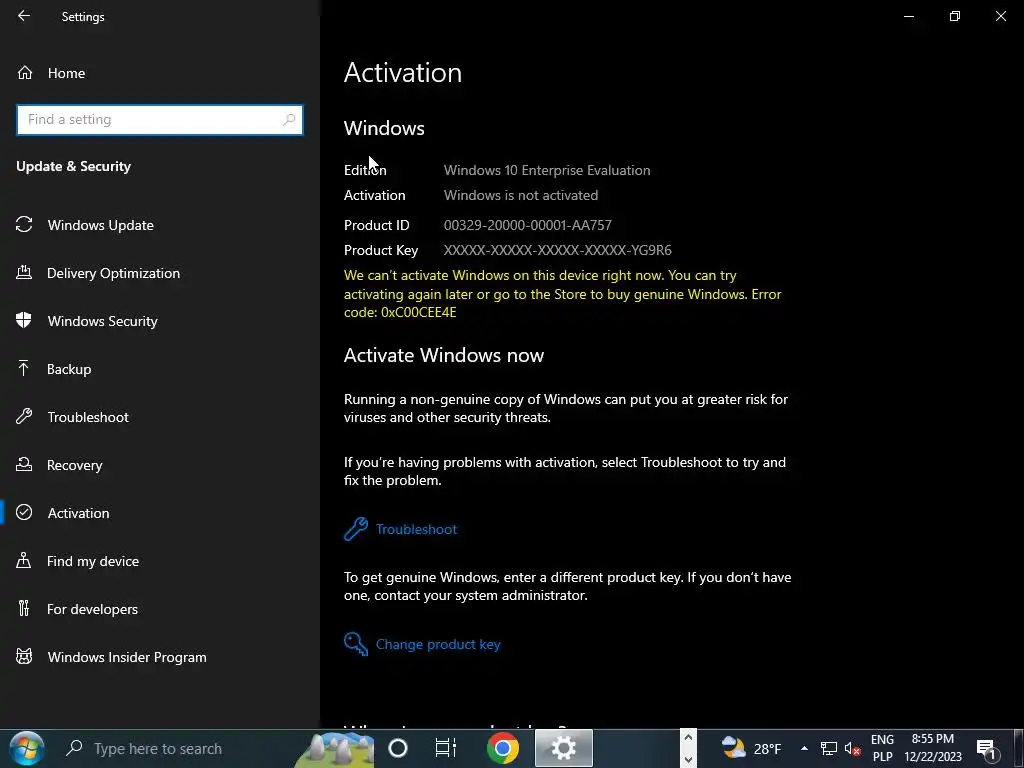Go back using the Settings back arrow
This screenshot has width=1024, height=768.
[24, 16]
